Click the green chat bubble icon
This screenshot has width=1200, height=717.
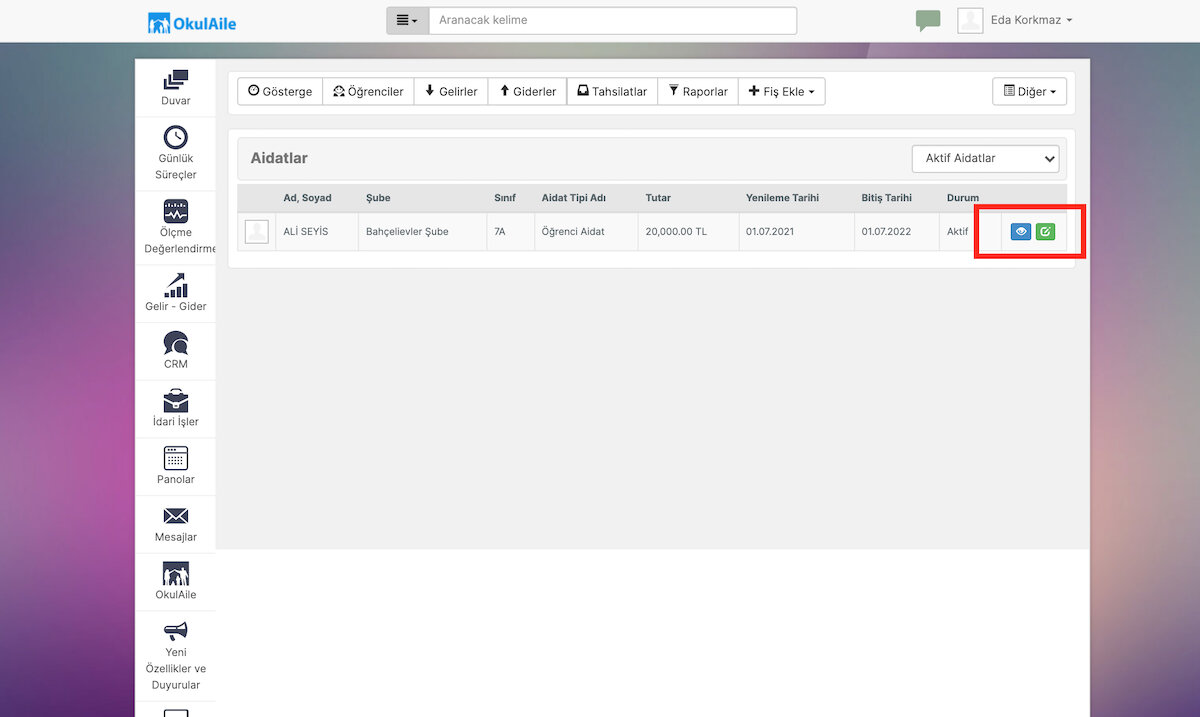[x=928, y=21]
